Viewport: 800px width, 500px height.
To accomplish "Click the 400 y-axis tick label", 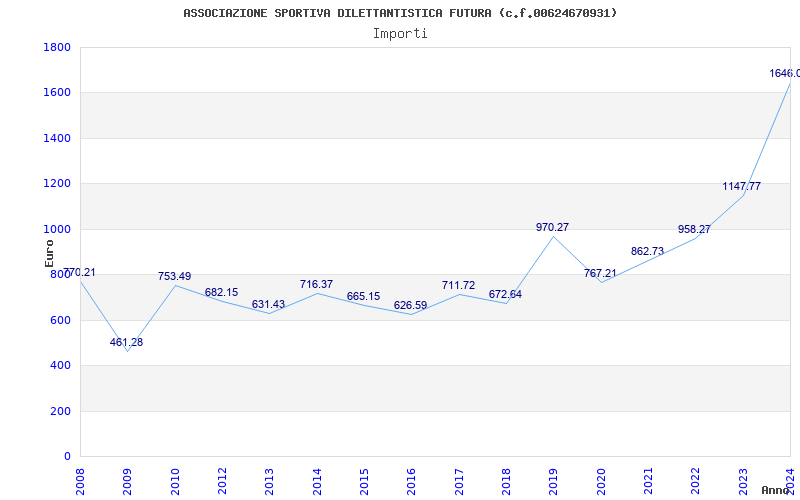I will (60, 366).
